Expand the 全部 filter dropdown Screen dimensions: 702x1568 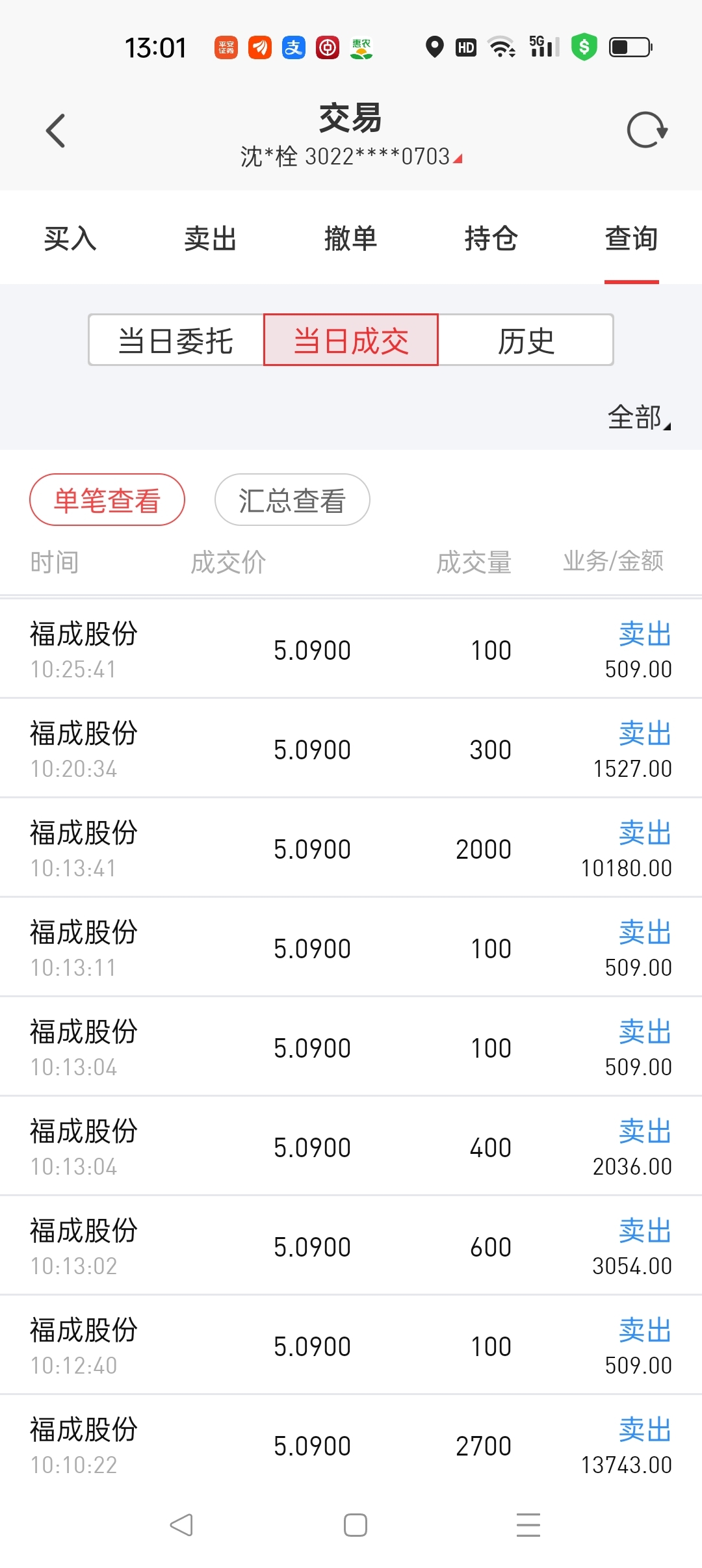[640, 417]
